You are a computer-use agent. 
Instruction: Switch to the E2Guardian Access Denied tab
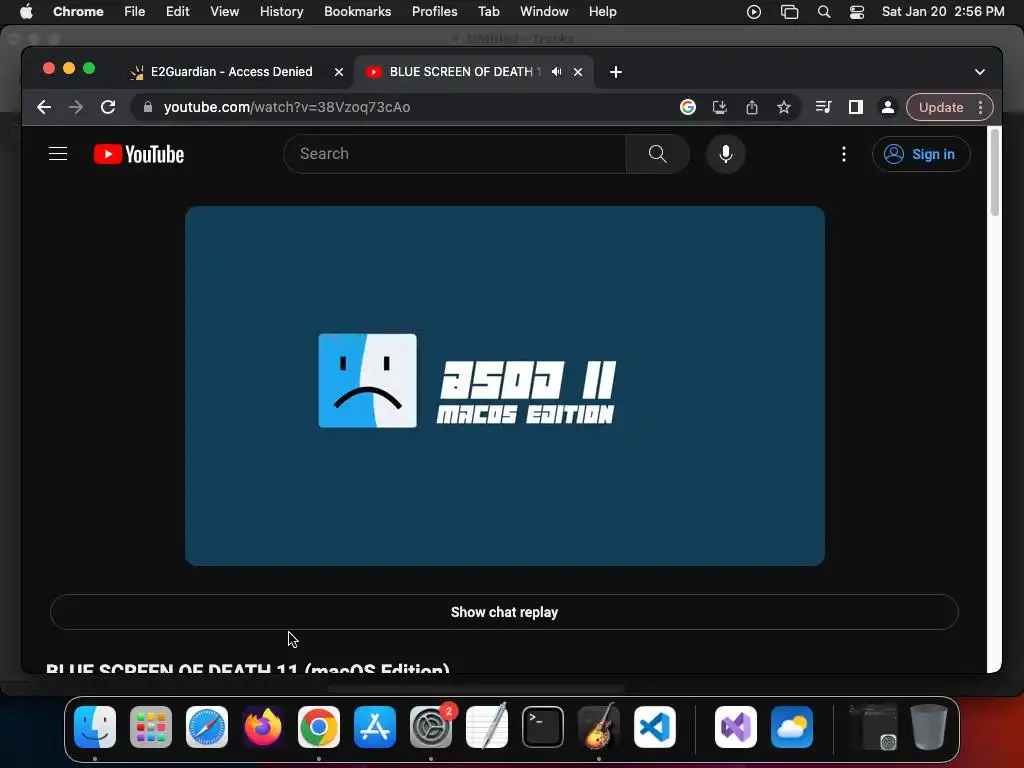[x=231, y=72]
